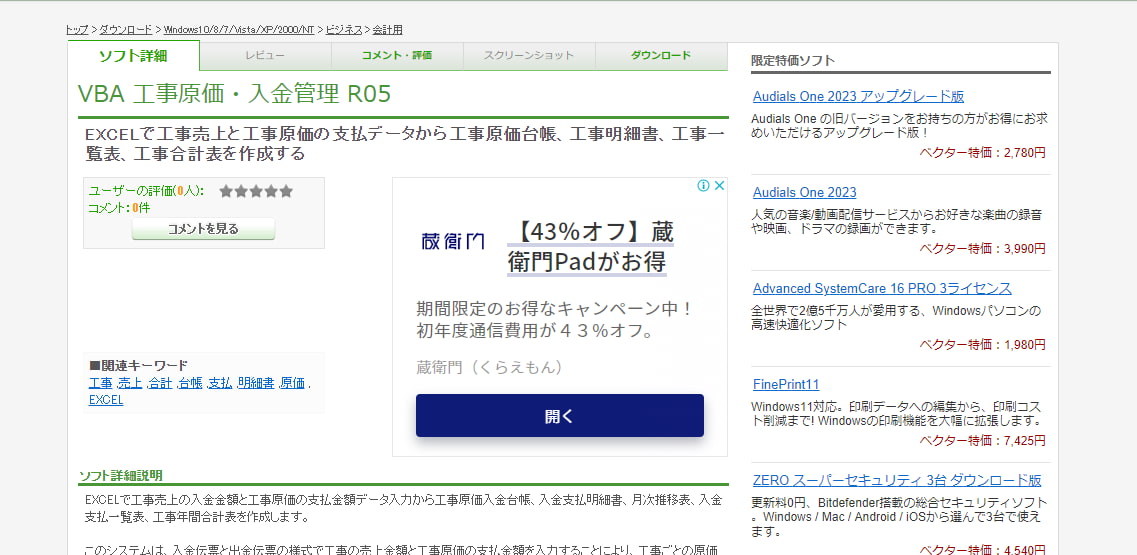Click the EXCEL keyword link
The image size is (1137, 555).
point(106,400)
